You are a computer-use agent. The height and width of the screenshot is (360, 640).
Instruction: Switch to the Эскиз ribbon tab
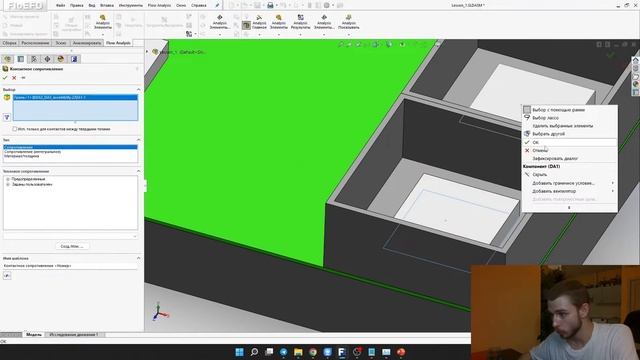click(x=61, y=43)
